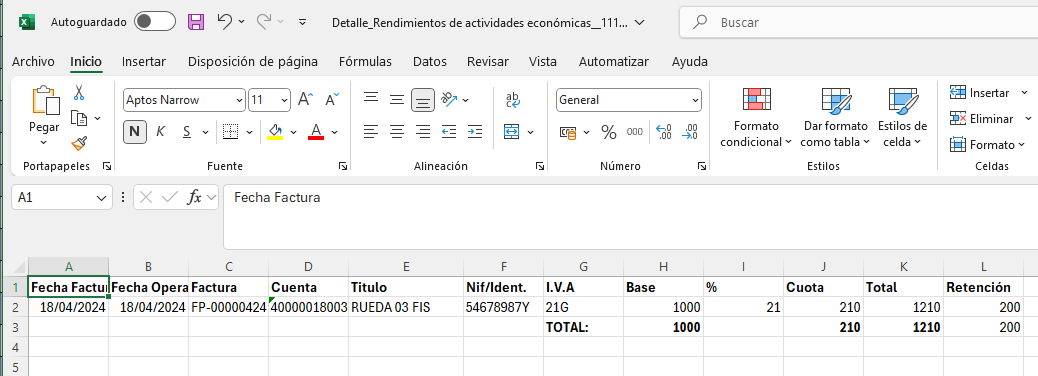
Task: Toggle Italic (K) formatting
Action: tap(160, 132)
